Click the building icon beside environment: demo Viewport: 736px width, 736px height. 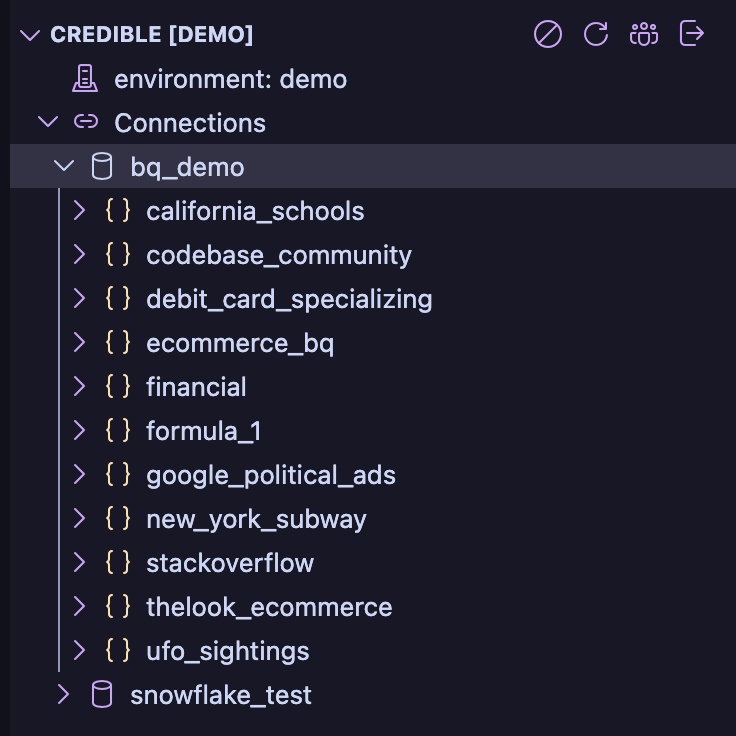click(x=85, y=78)
